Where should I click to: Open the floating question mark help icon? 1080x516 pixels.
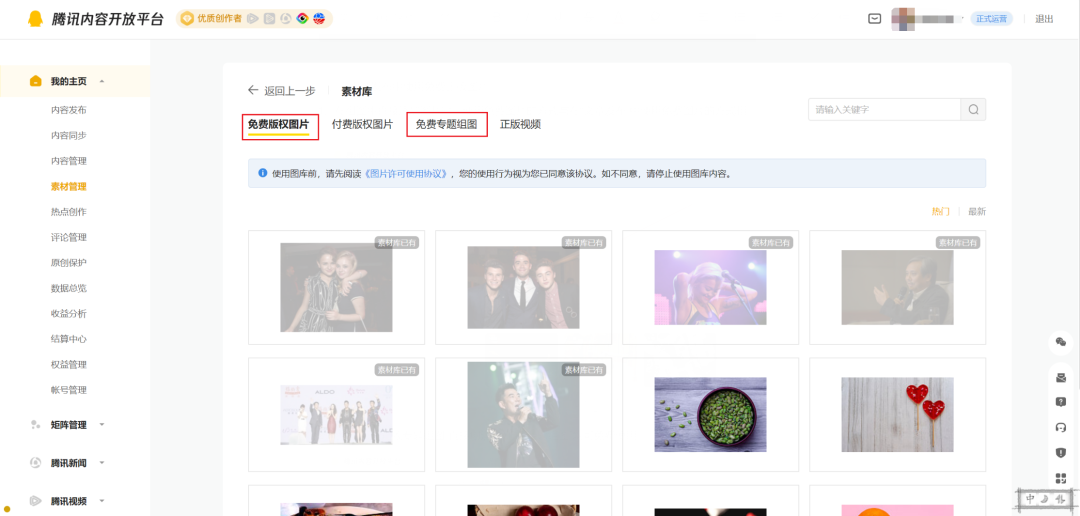[x=1061, y=402]
